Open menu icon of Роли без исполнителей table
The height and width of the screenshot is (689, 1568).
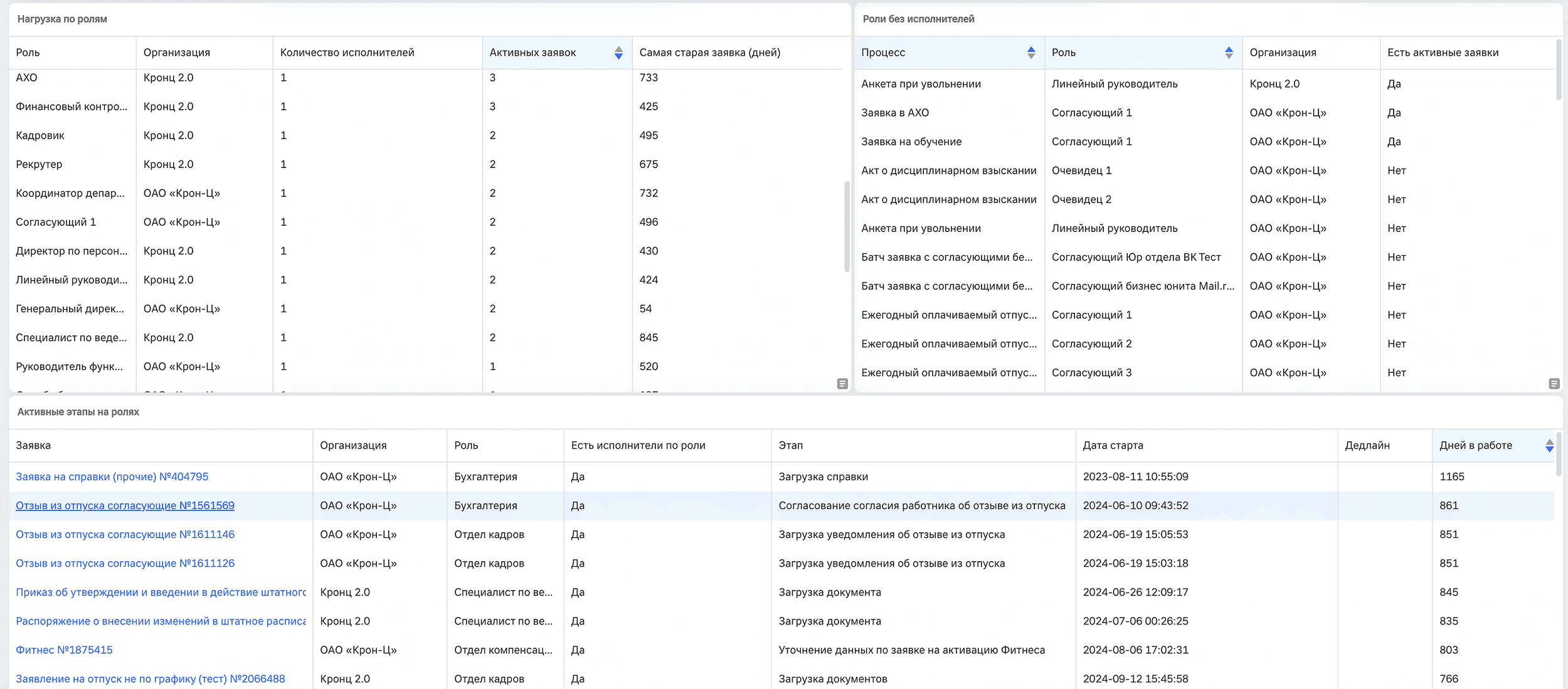[1554, 384]
